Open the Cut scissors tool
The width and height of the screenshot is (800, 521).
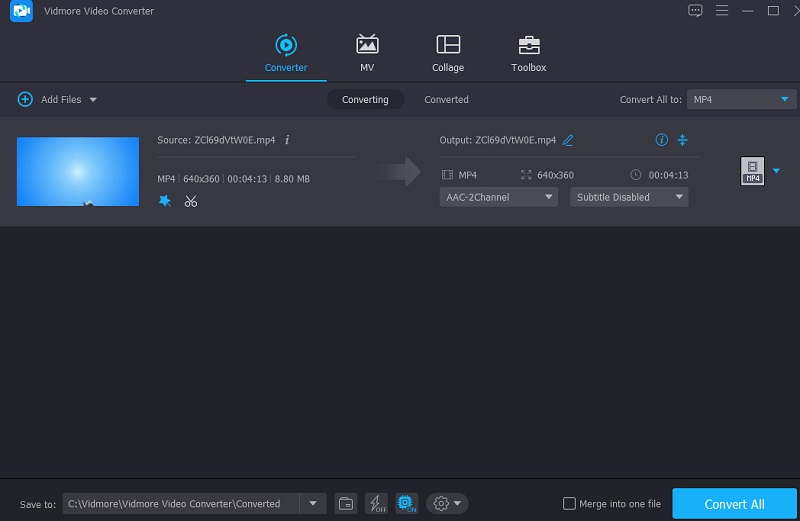pyautogui.click(x=191, y=201)
